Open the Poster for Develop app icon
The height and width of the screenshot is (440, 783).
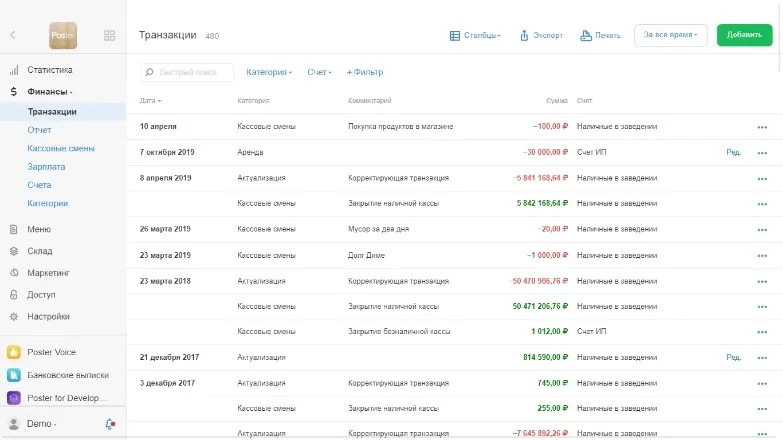14,398
